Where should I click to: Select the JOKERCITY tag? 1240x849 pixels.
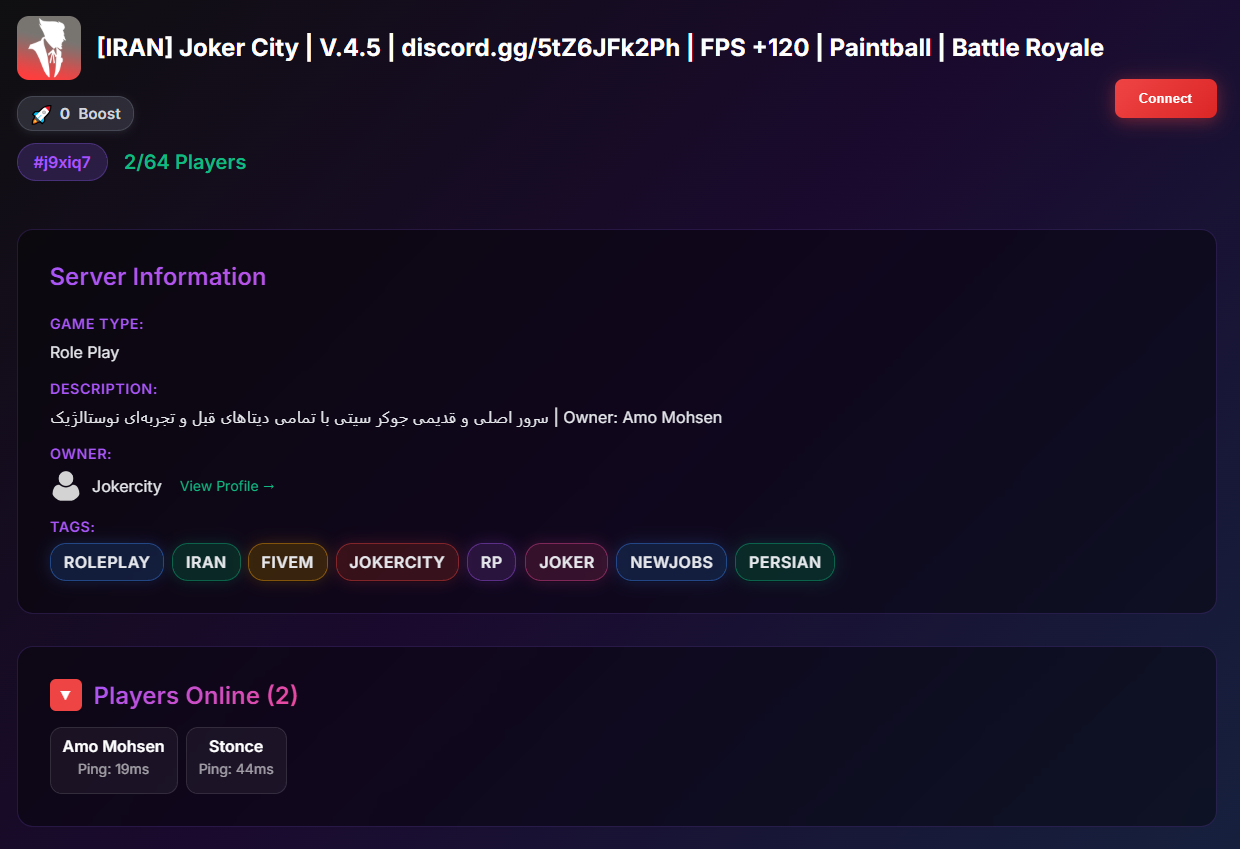click(397, 562)
